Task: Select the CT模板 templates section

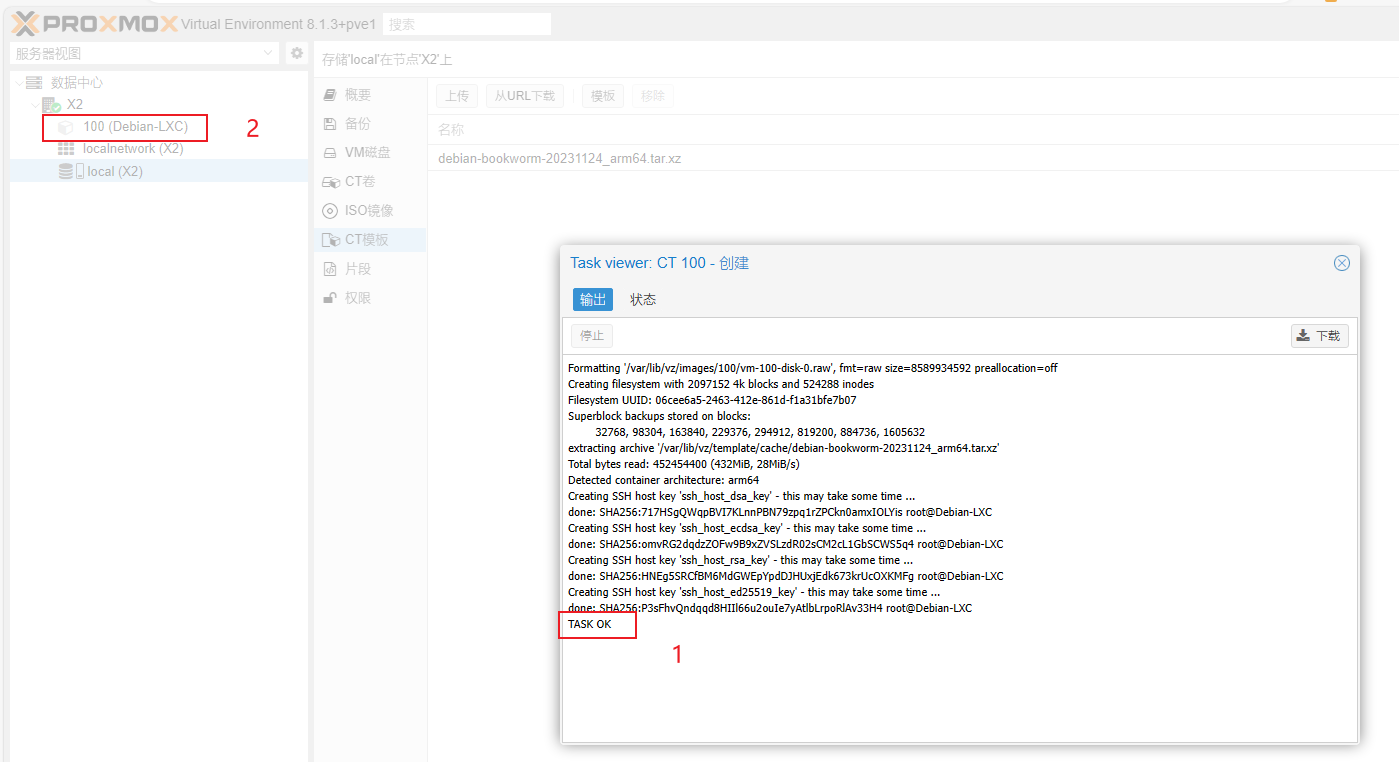Action: [x=366, y=240]
